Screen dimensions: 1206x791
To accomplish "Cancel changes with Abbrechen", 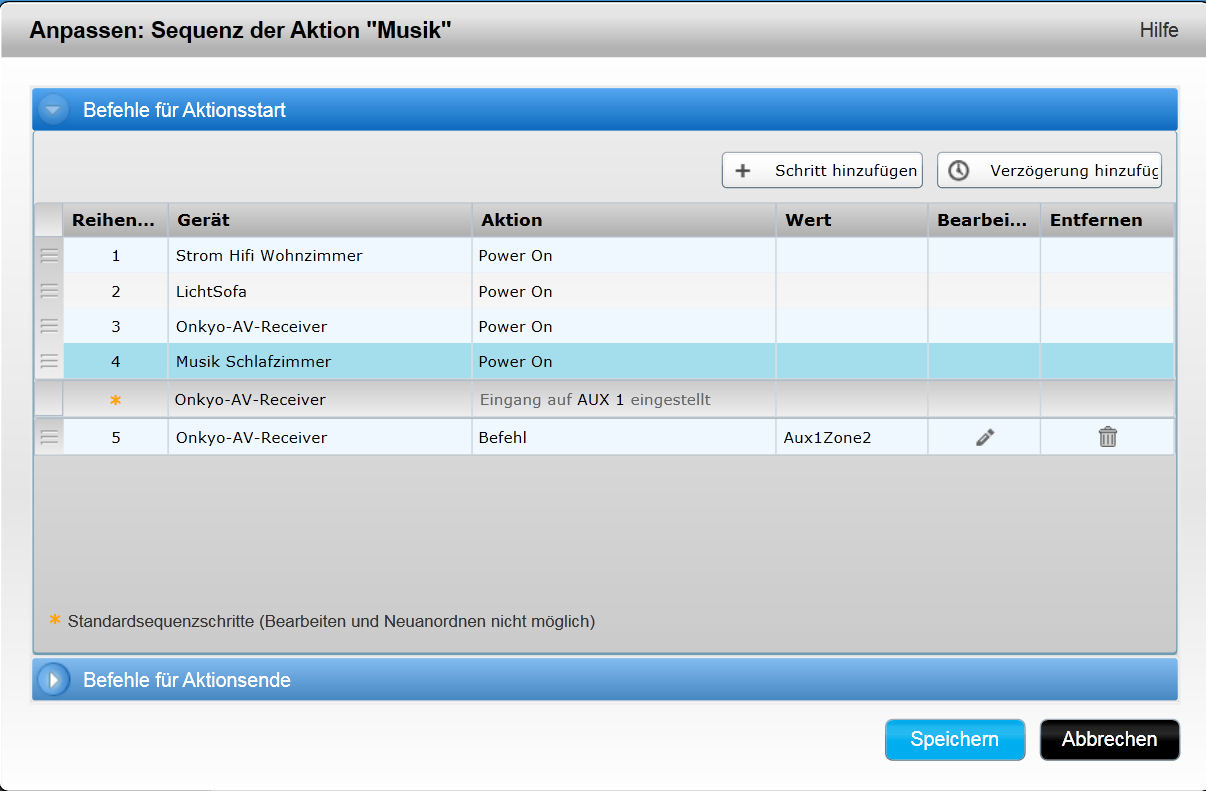I will 1109,740.
